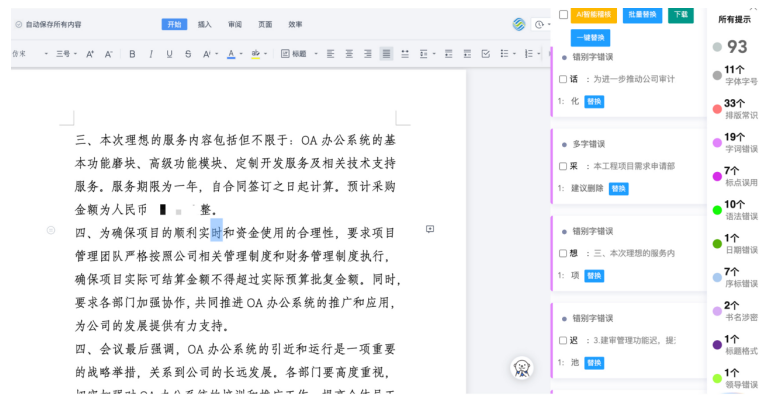This screenshot has width=781, height=397.
Task: Open the font name dropdown 仿宋
Action: (30, 54)
